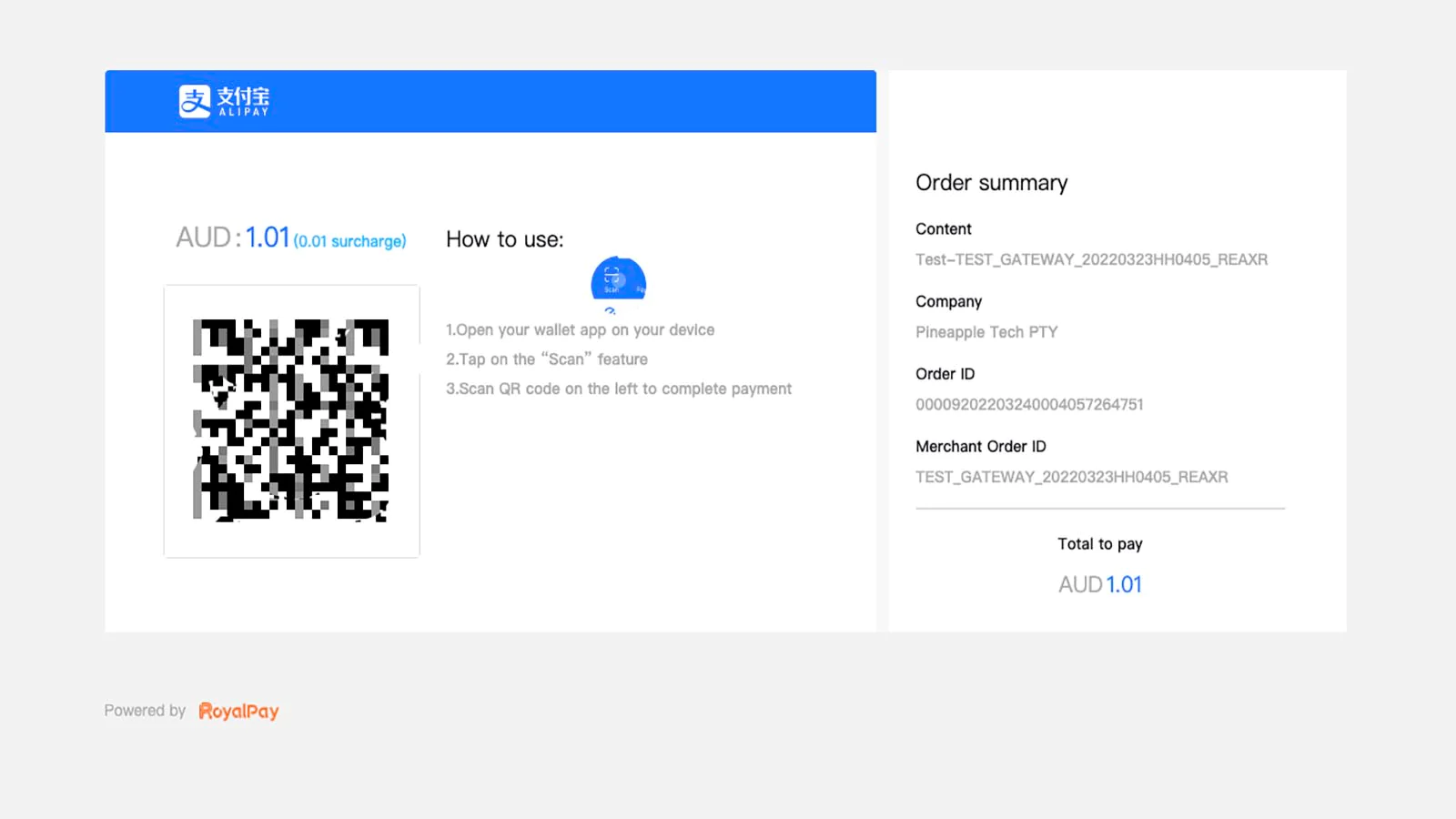Click the 'Total to pay' label
Viewport: 1456px width, 819px height.
point(1100,544)
